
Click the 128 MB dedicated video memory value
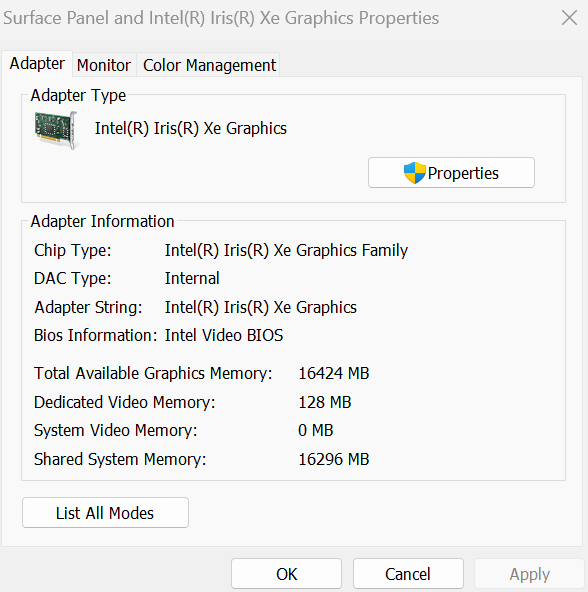tap(325, 402)
